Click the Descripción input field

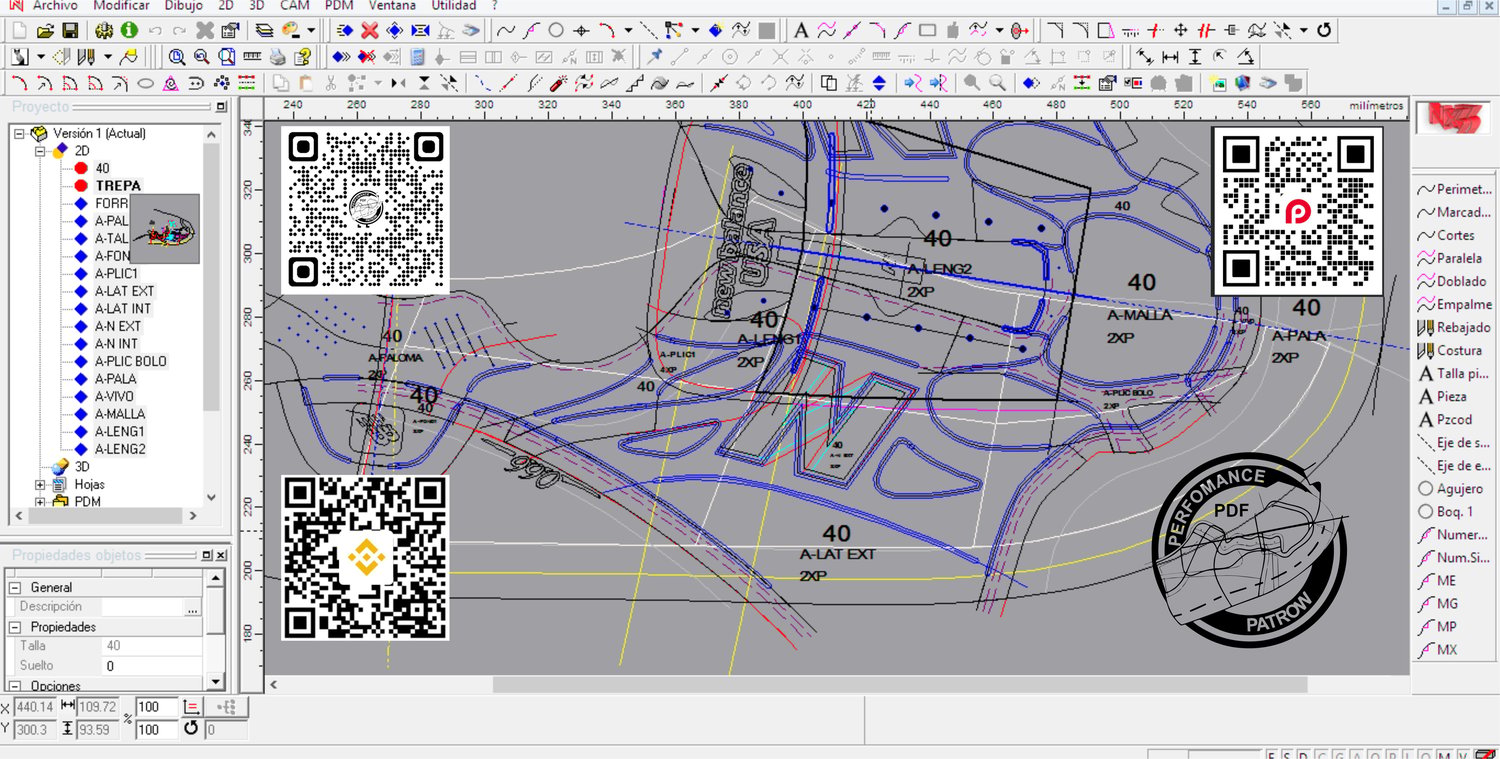point(143,607)
